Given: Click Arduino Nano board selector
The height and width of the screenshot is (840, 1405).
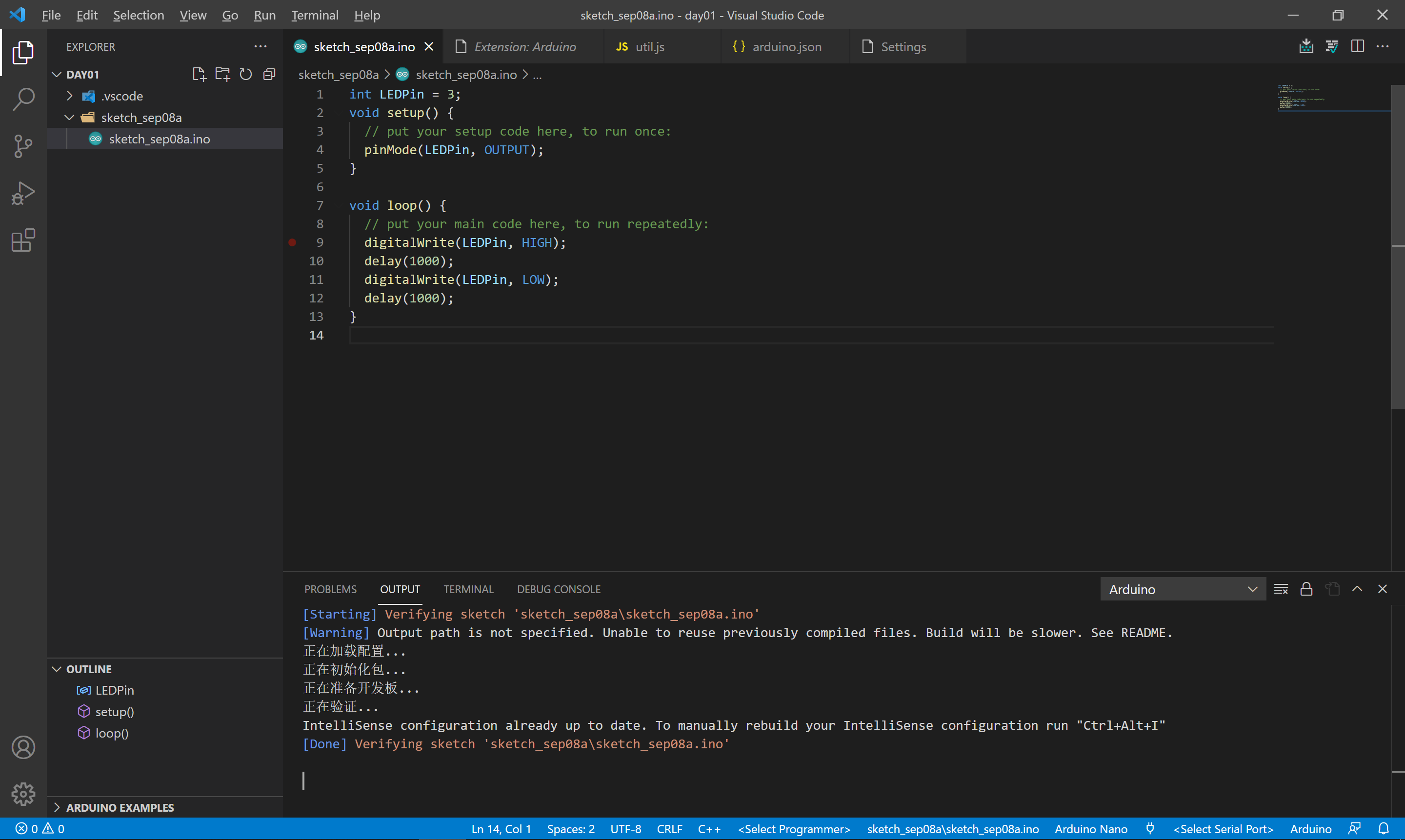Looking at the screenshot, I should [x=1091, y=829].
